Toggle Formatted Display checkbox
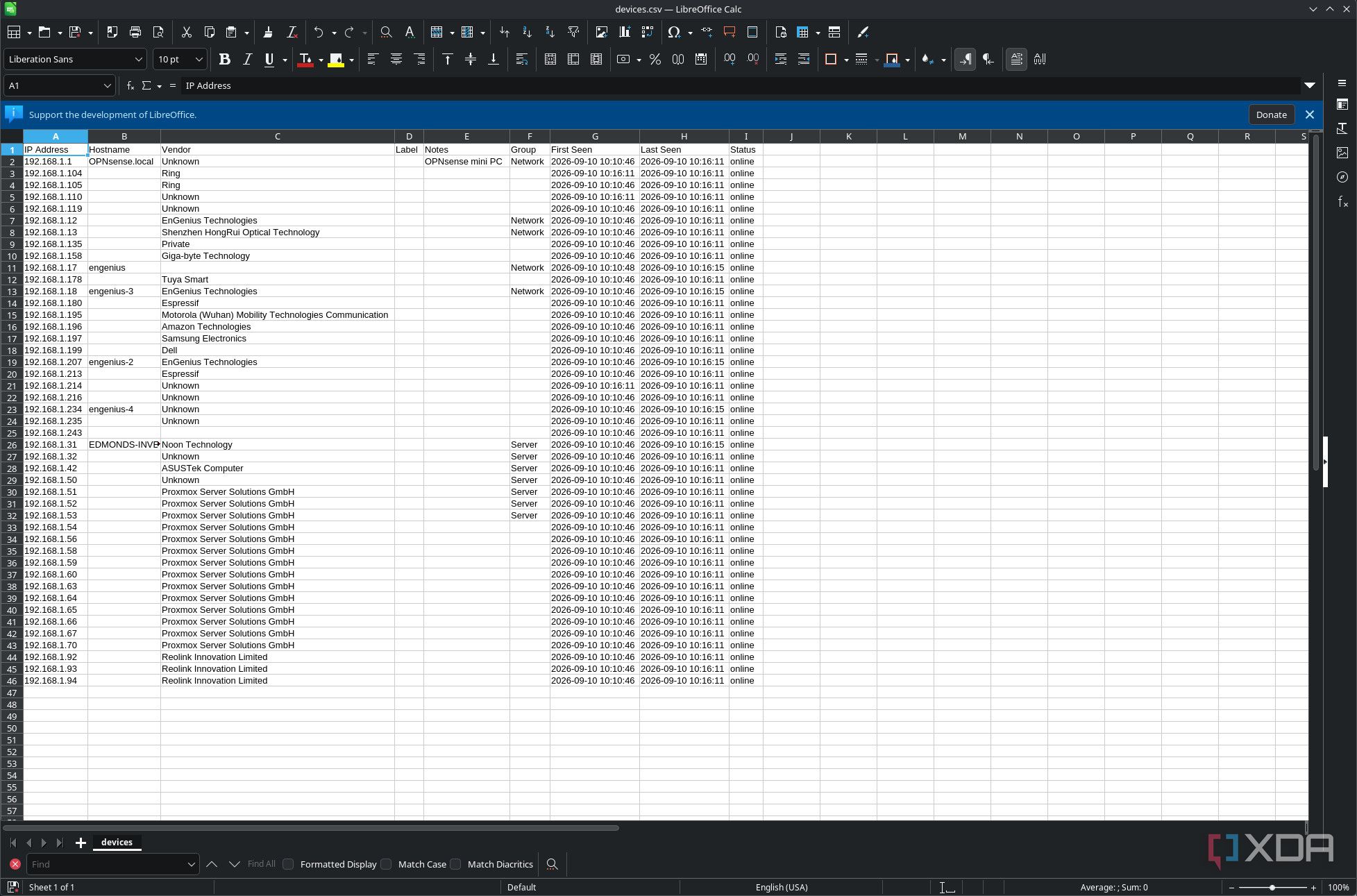Viewport: 1357px width, 896px height. pos(288,864)
